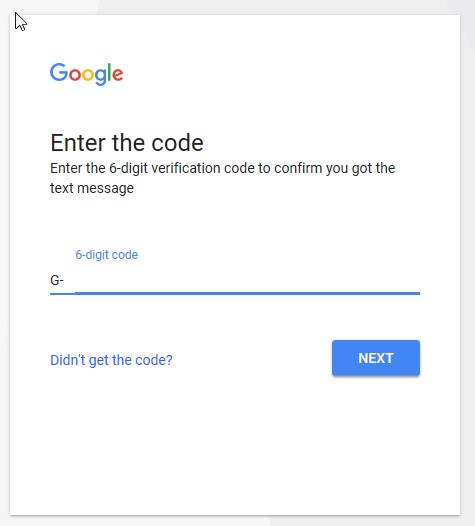Click the G- prefix in the code field
Screen dimensions: 475x526
pyautogui.click(x=57, y=280)
